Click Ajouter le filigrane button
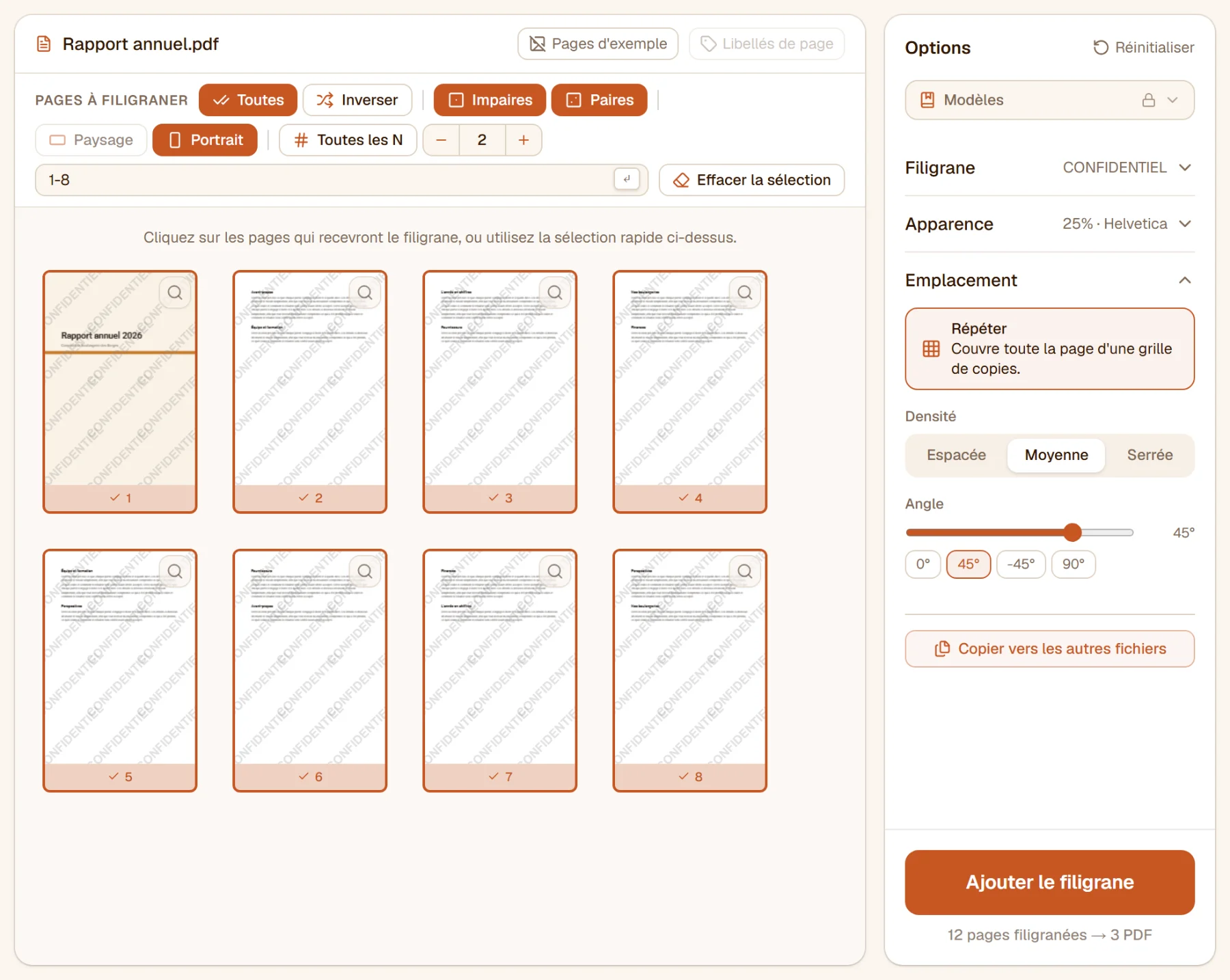The width and height of the screenshot is (1230, 980). pos(1050,882)
